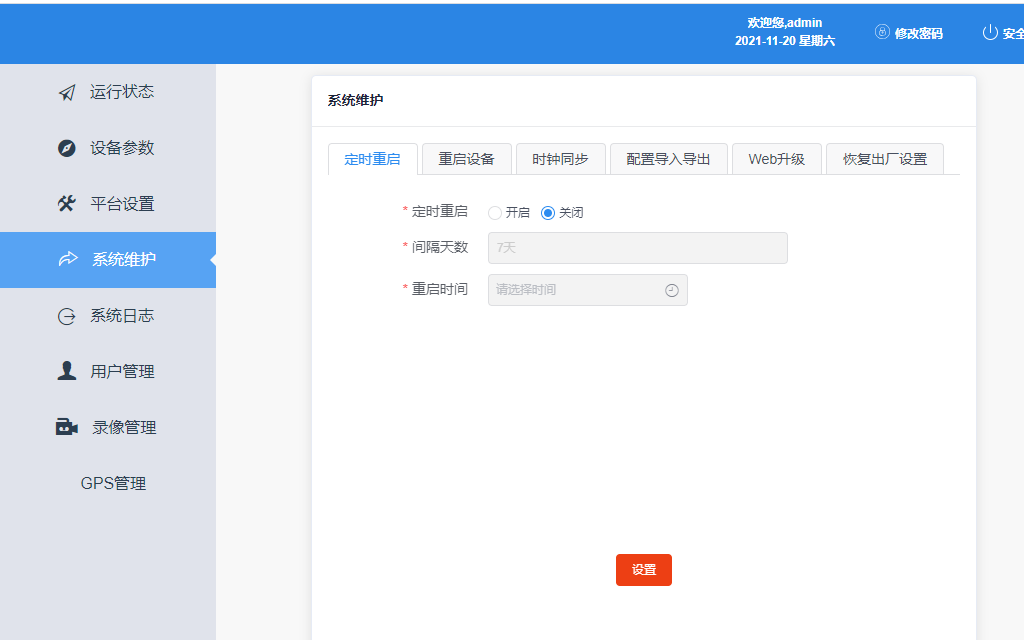Click the 用户管理 user icon
The width and height of the screenshot is (1024, 640).
(66, 371)
